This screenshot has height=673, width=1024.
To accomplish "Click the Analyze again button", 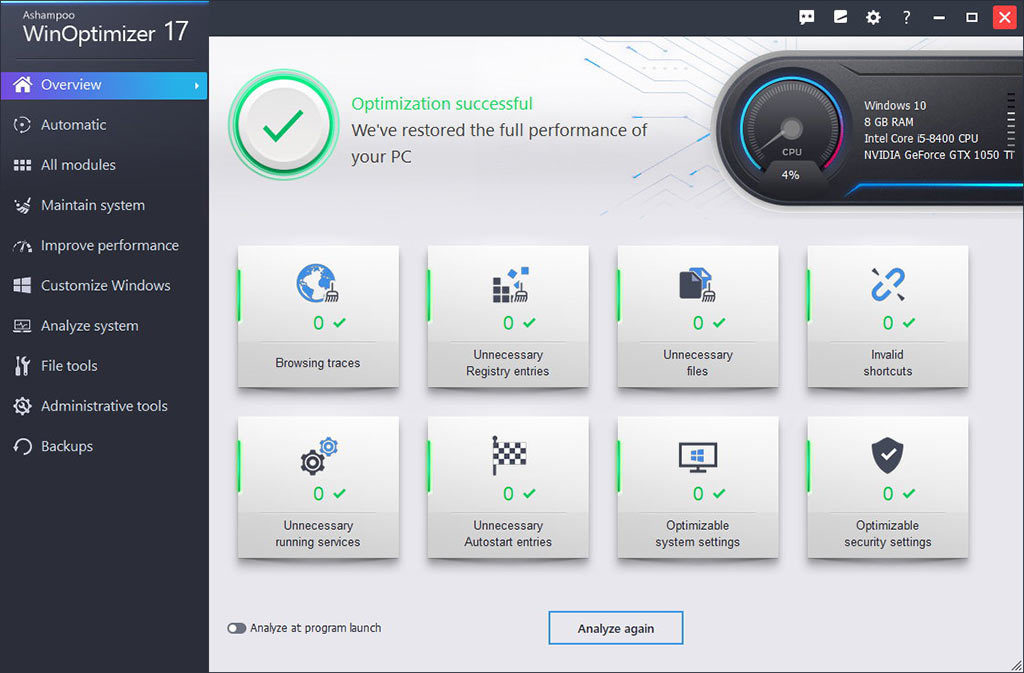I will click(x=615, y=628).
